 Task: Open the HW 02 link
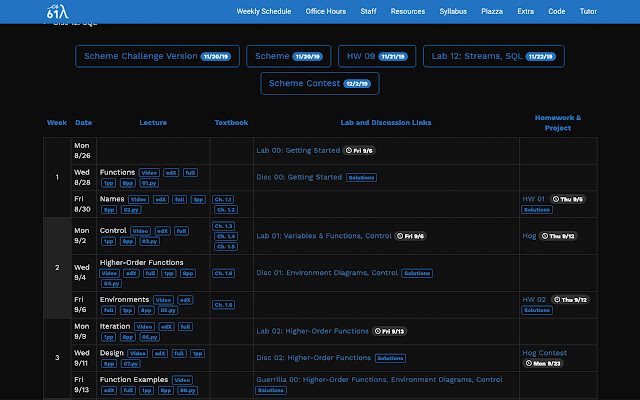[x=534, y=300]
